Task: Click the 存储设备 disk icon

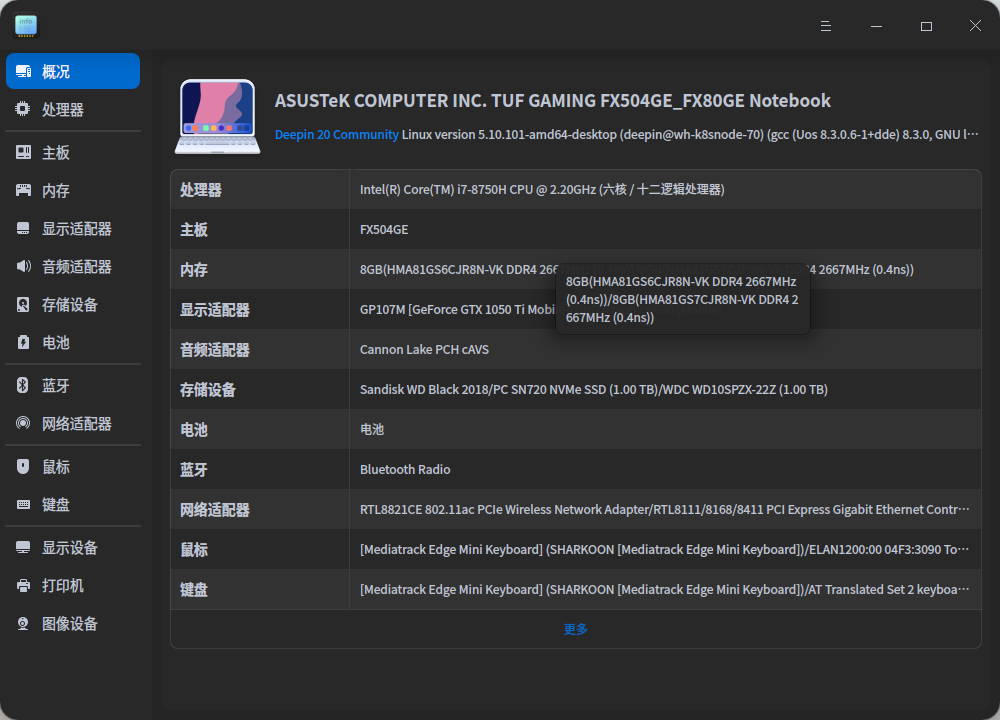Action: [23, 304]
